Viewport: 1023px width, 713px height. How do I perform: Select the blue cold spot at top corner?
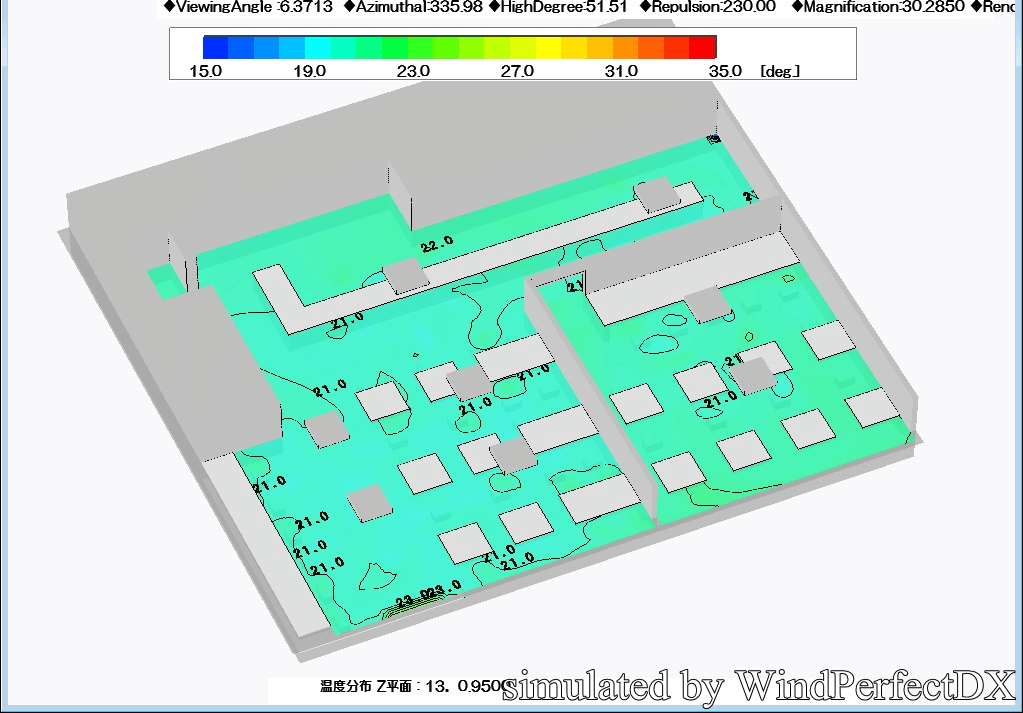click(713, 138)
